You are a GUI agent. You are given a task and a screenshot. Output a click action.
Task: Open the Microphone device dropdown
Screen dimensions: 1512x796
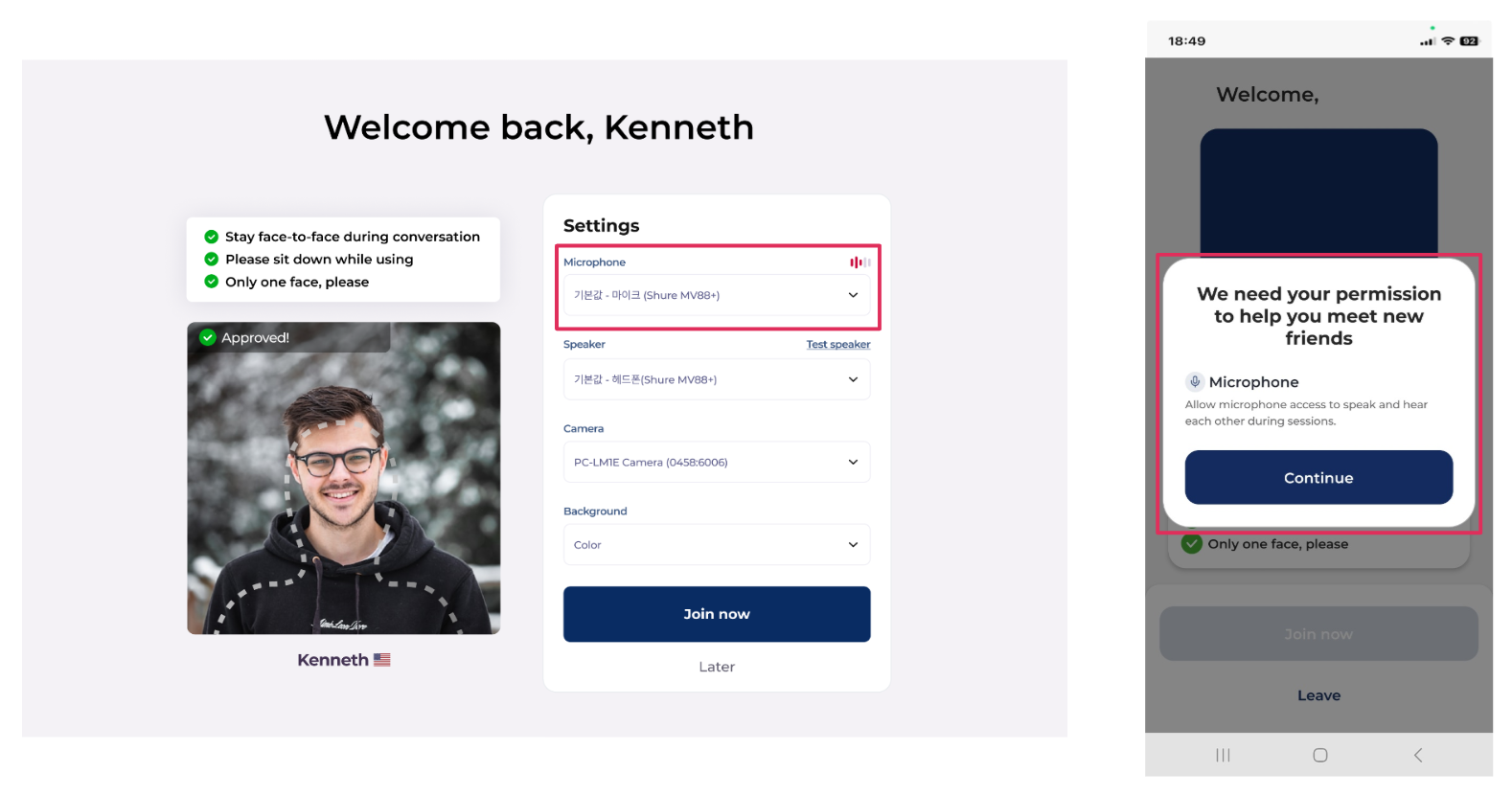tap(717, 295)
